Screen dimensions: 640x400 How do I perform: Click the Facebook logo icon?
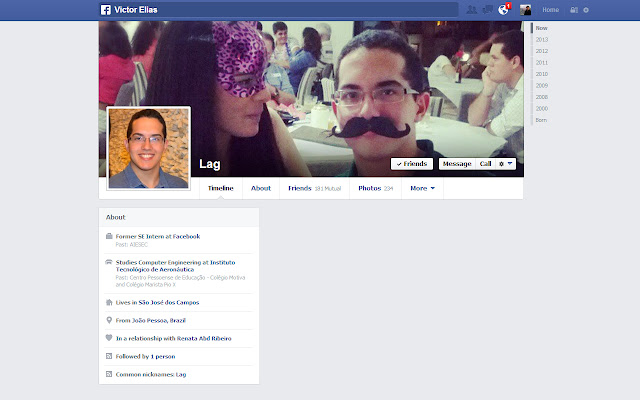pyautogui.click(x=105, y=10)
